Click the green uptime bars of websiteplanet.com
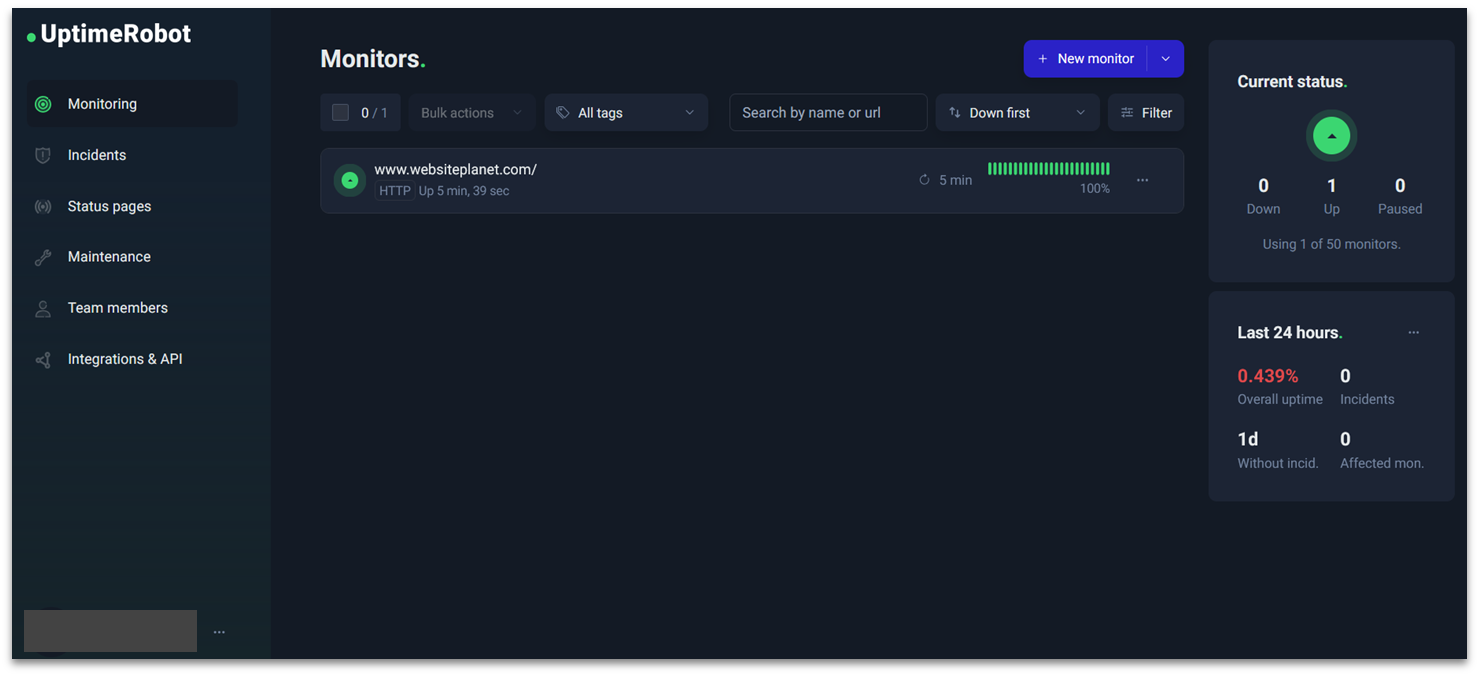 (x=1048, y=170)
